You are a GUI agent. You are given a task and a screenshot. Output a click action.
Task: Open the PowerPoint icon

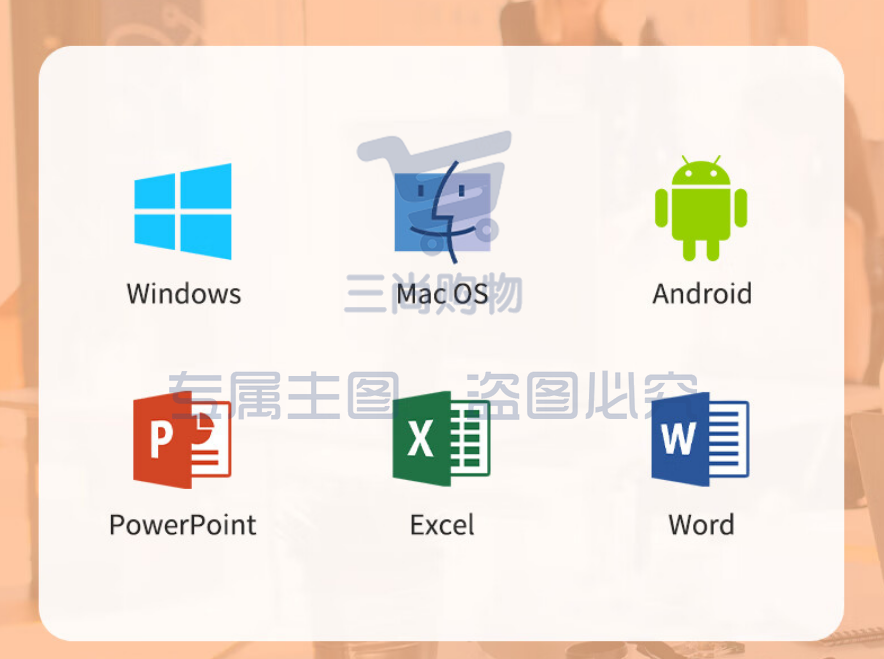pyautogui.click(x=182, y=440)
